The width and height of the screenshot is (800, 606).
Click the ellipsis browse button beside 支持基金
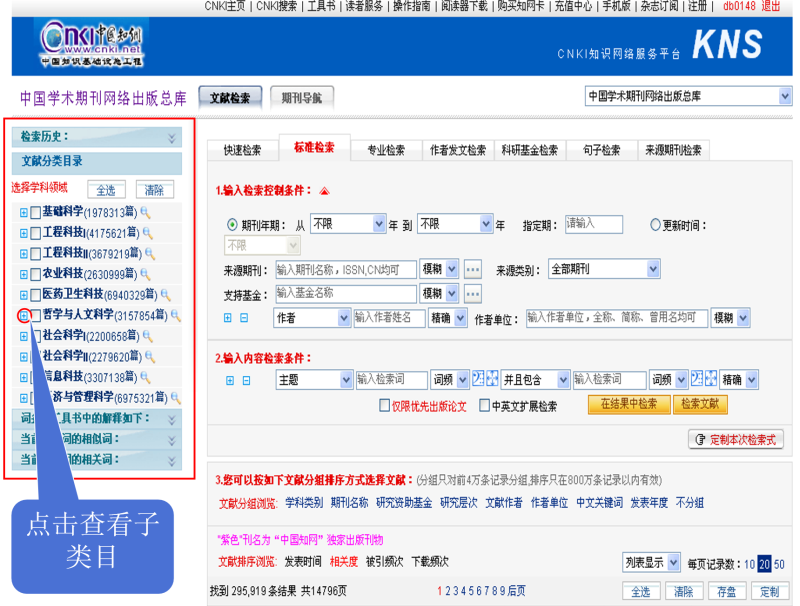[473, 293]
